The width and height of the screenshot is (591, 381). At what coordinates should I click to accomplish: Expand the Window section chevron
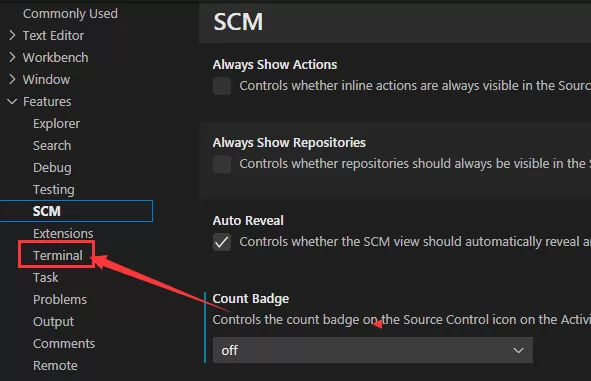pyautogui.click(x=12, y=79)
